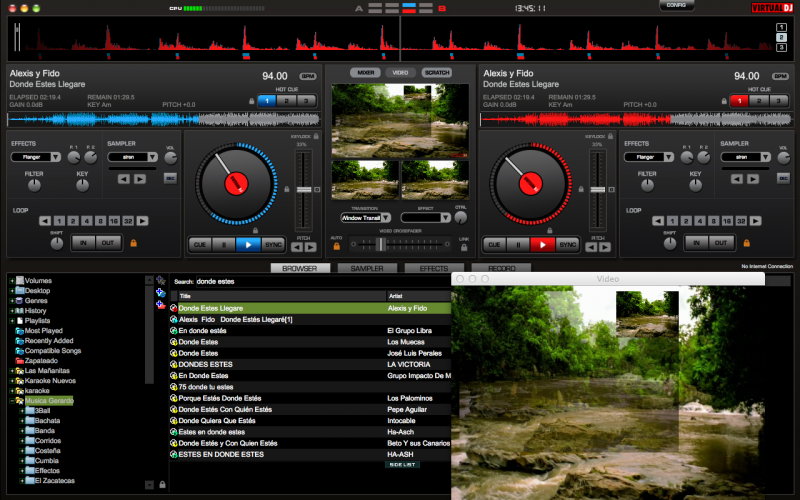Image resolution: width=800 pixels, height=500 pixels.
Task: Click the left deck FILTER knob
Action: 34,186
